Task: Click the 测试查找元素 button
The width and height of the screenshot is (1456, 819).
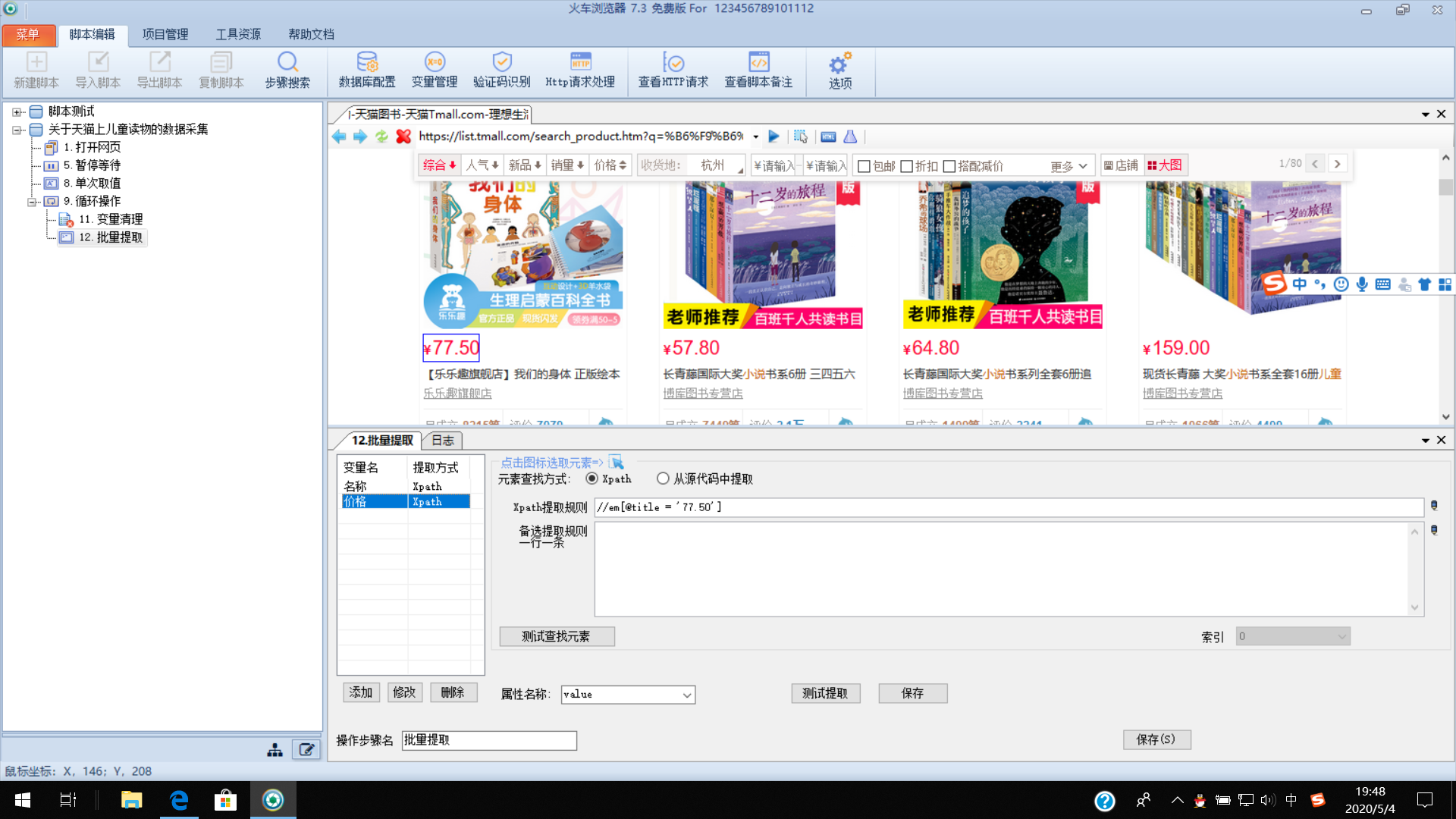Action: coord(556,637)
